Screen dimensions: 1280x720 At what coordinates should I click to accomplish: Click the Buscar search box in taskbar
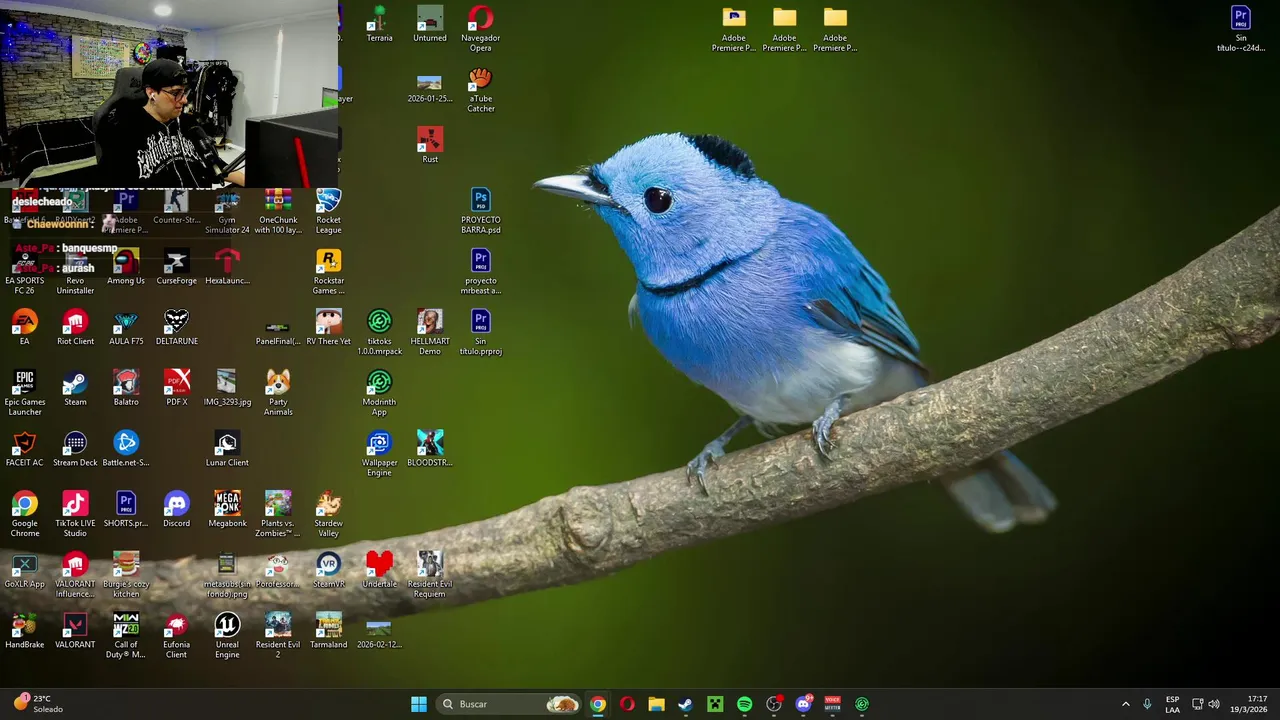510,704
